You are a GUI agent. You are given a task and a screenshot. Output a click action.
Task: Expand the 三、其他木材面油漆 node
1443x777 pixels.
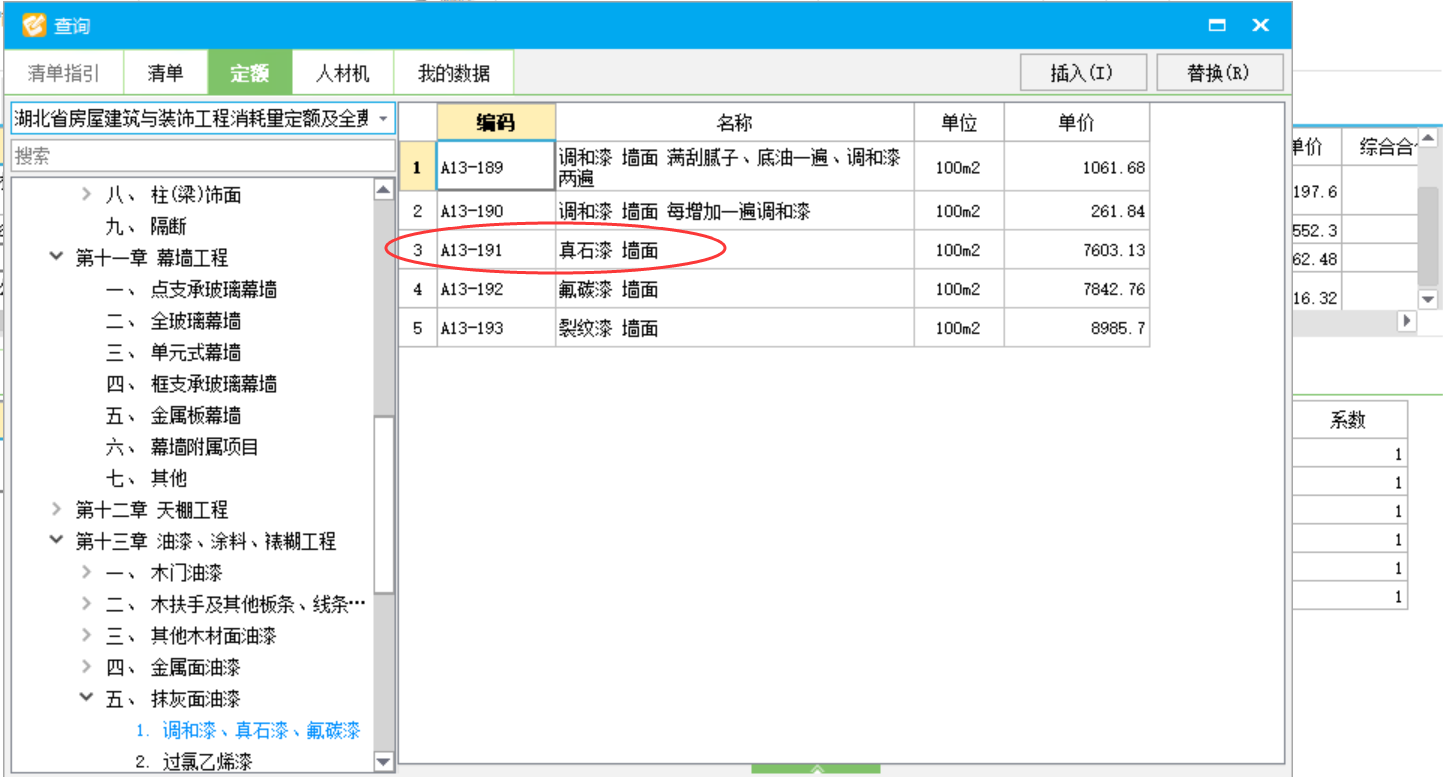click(x=87, y=636)
